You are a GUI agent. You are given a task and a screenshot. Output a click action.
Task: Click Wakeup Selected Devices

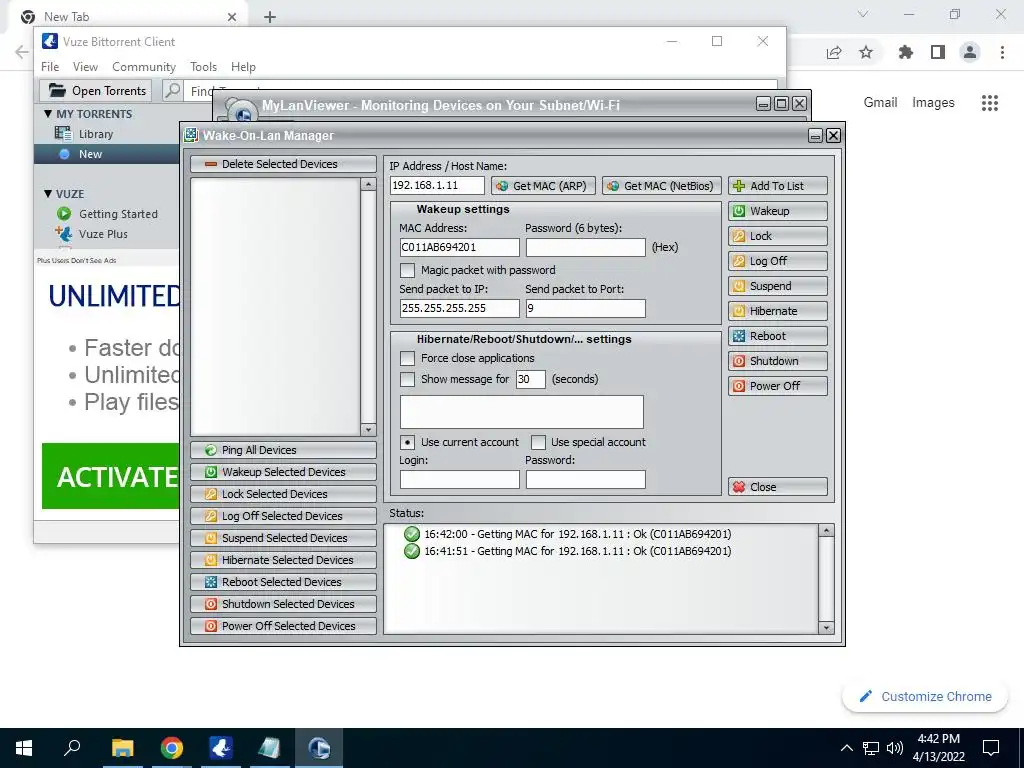point(283,472)
